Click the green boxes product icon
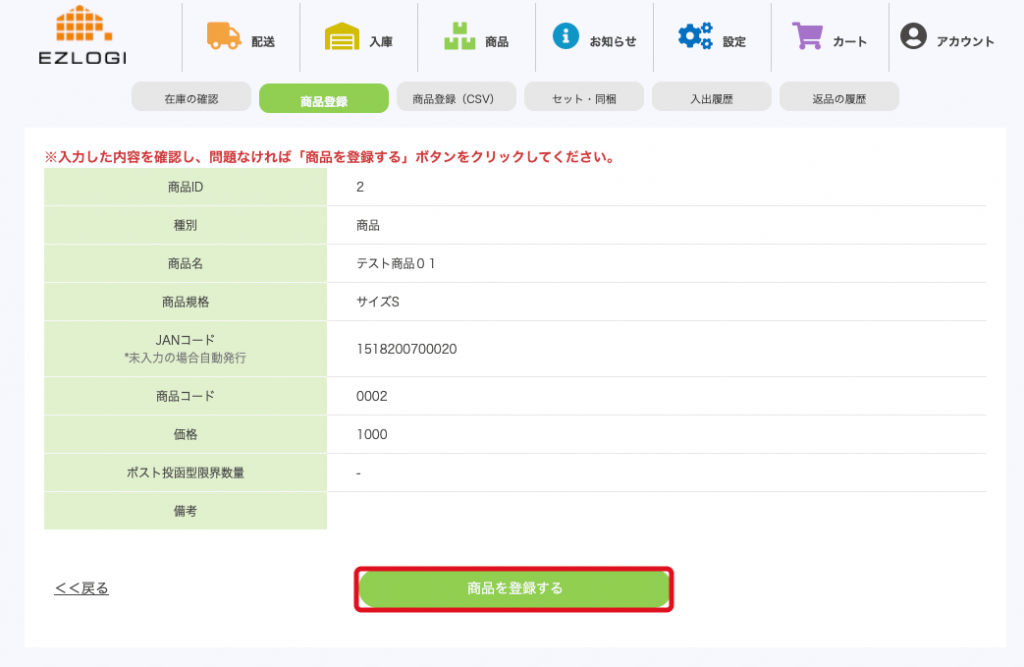This screenshot has width=1024, height=667. [x=459, y=37]
